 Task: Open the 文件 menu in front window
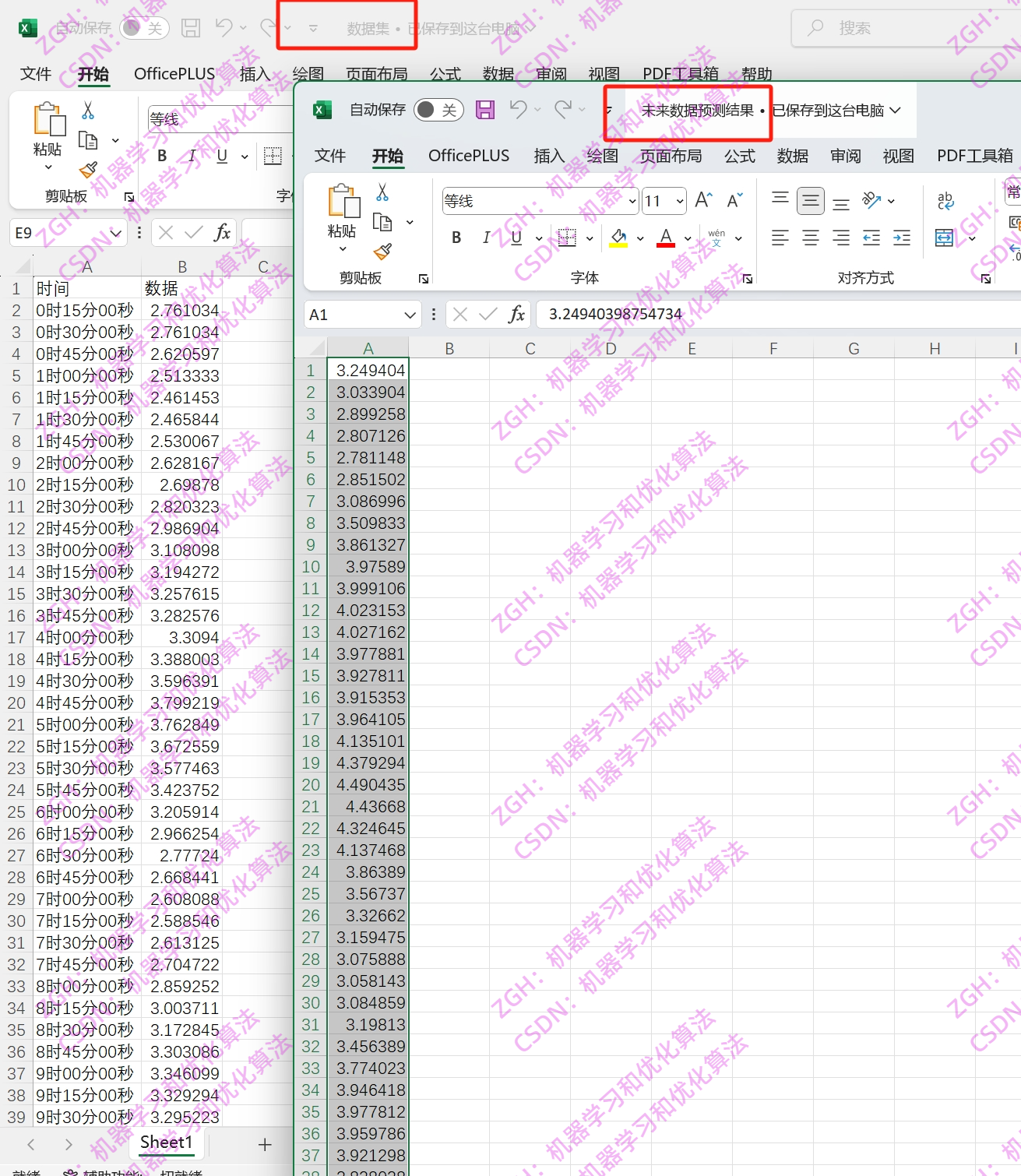click(330, 156)
